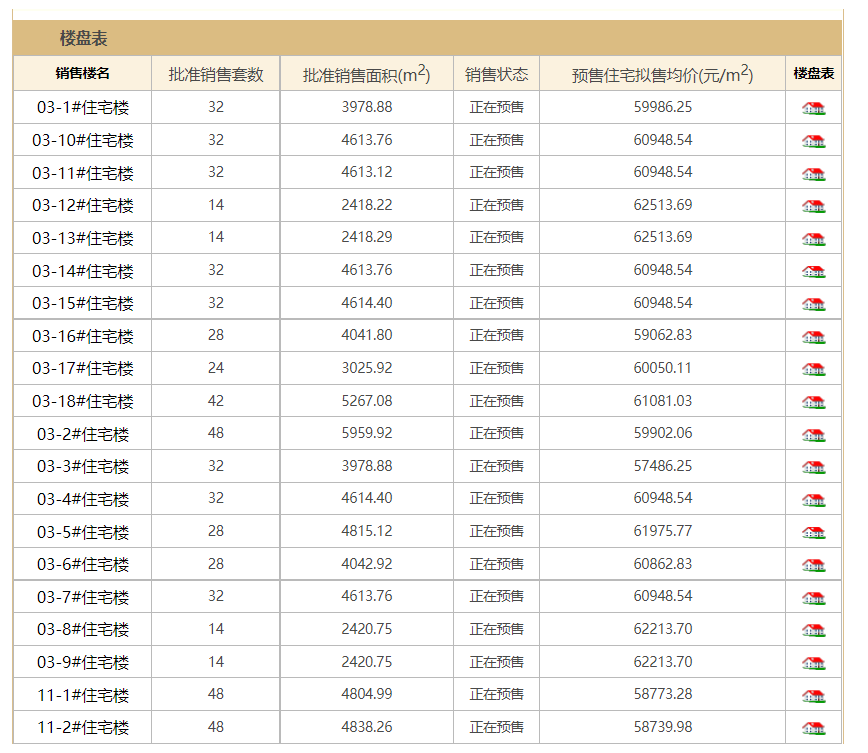Image resolution: width=868 pixels, height=753 pixels.
Task: Select building name 03-8#住宅楼
Action: (x=83, y=629)
